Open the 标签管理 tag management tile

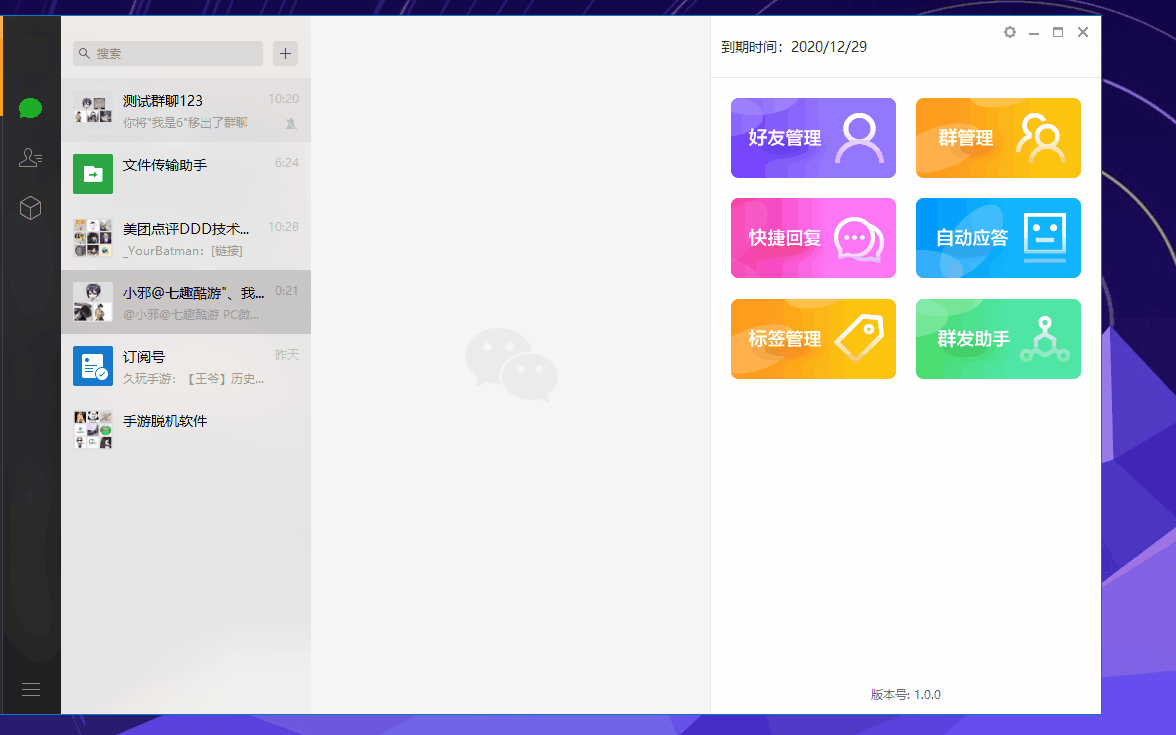(813, 339)
